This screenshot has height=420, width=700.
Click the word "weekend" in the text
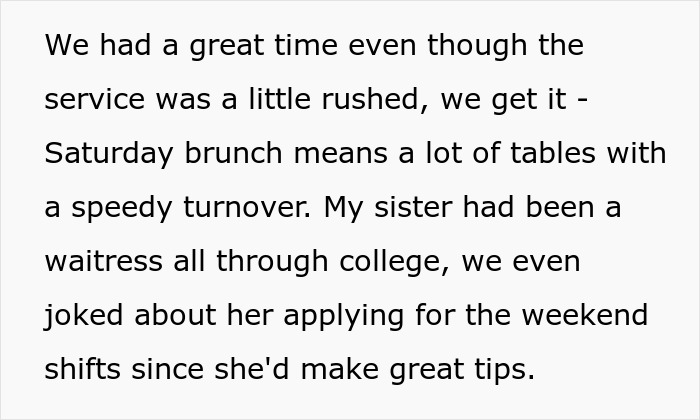(585, 315)
